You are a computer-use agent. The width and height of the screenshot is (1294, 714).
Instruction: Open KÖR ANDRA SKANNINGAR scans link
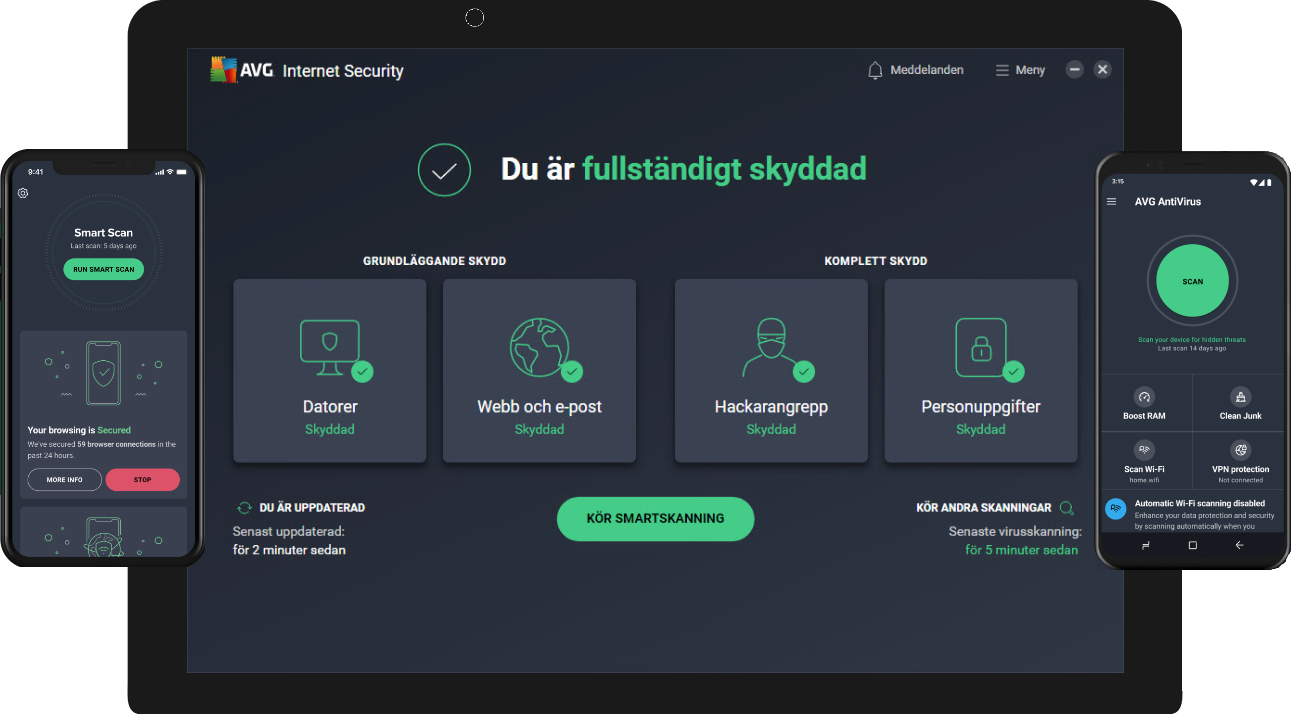click(995, 508)
